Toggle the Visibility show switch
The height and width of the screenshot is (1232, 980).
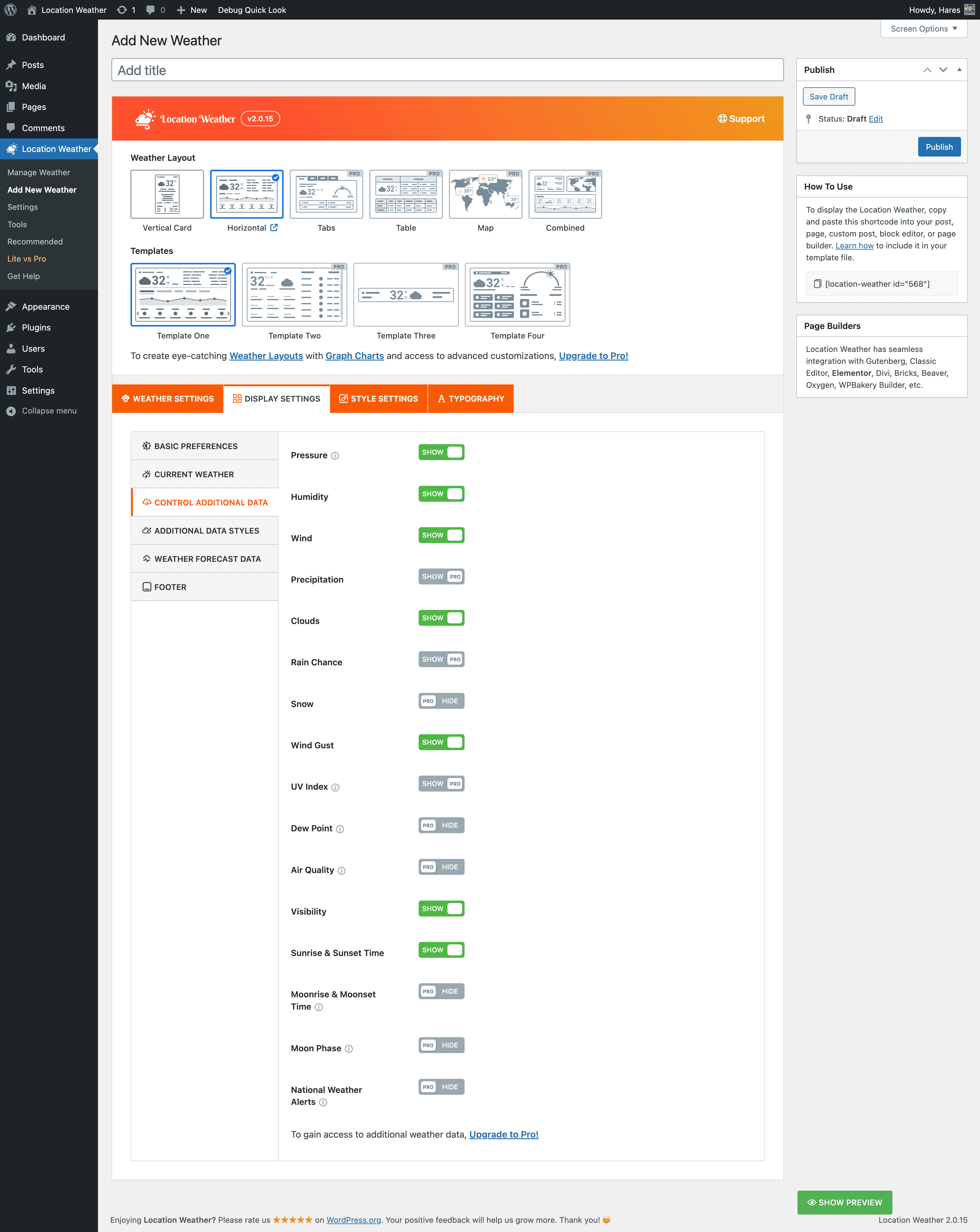coord(441,909)
